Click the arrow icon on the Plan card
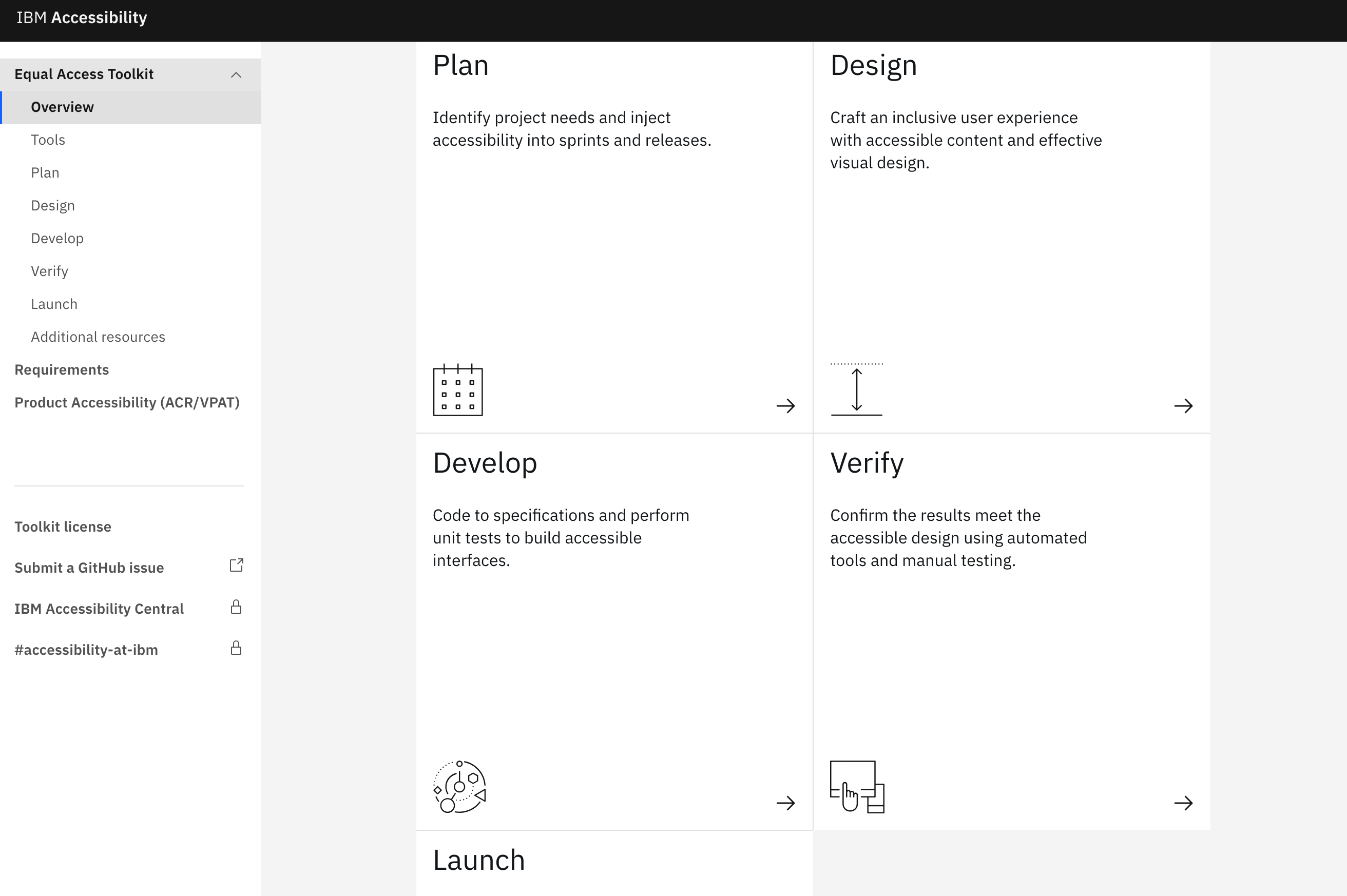The width and height of the screenshot is (1347, 896). [786, 406]
